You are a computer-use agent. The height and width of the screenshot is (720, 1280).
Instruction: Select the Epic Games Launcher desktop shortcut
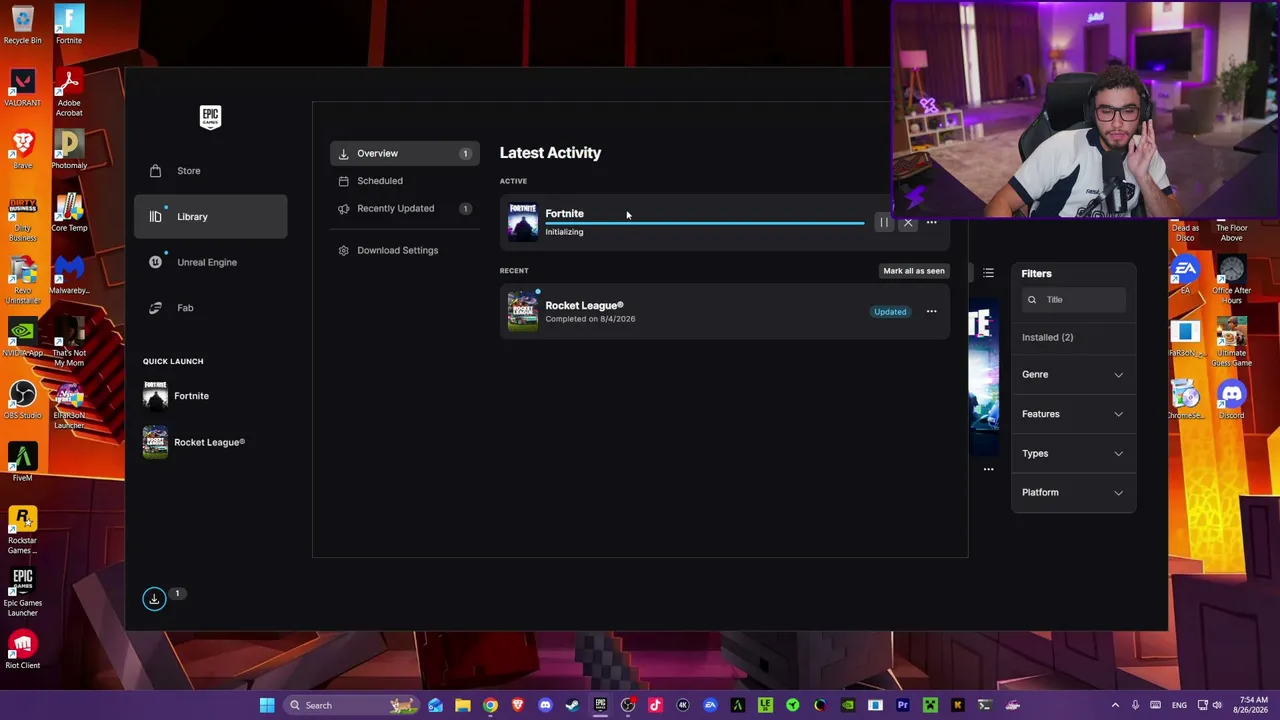point(22,593)
